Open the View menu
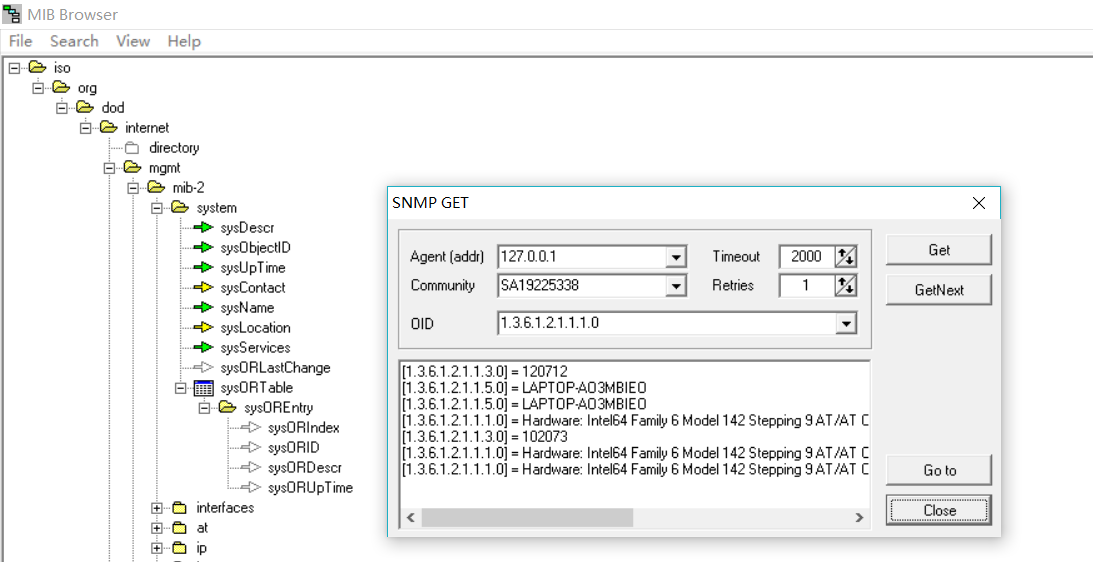The width and height of the screenshot is (1093, 562). pos(133,41)
